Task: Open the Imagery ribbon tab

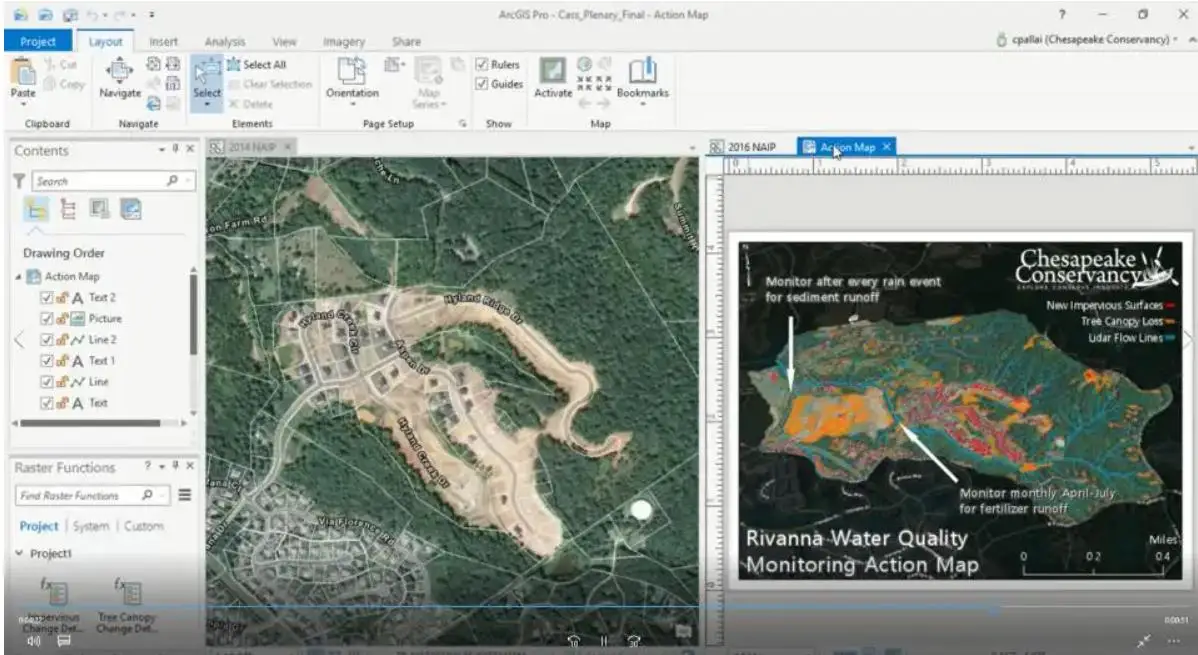Action: coord(344,42)
